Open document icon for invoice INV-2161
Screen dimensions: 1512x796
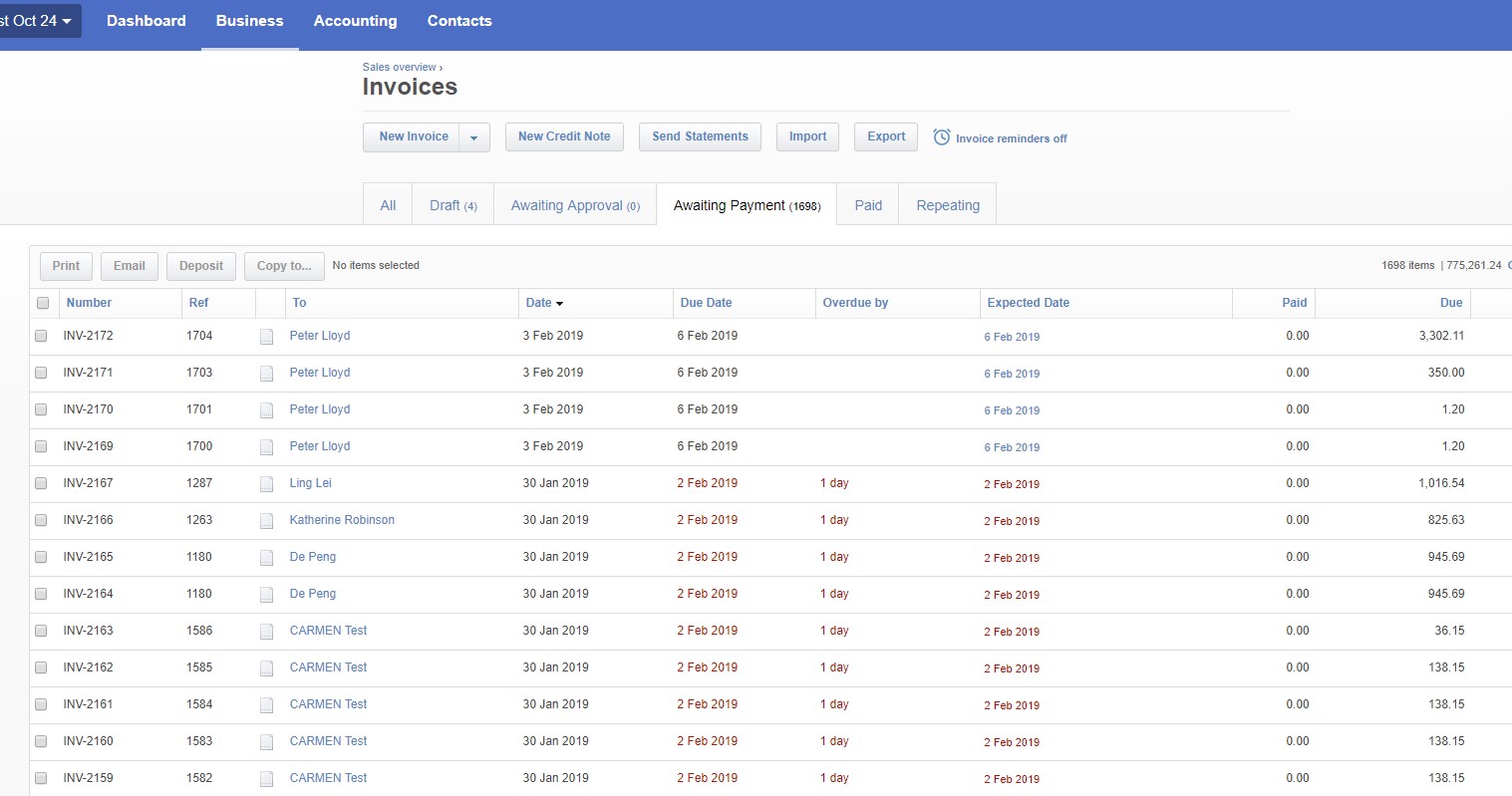coord(266,705)
